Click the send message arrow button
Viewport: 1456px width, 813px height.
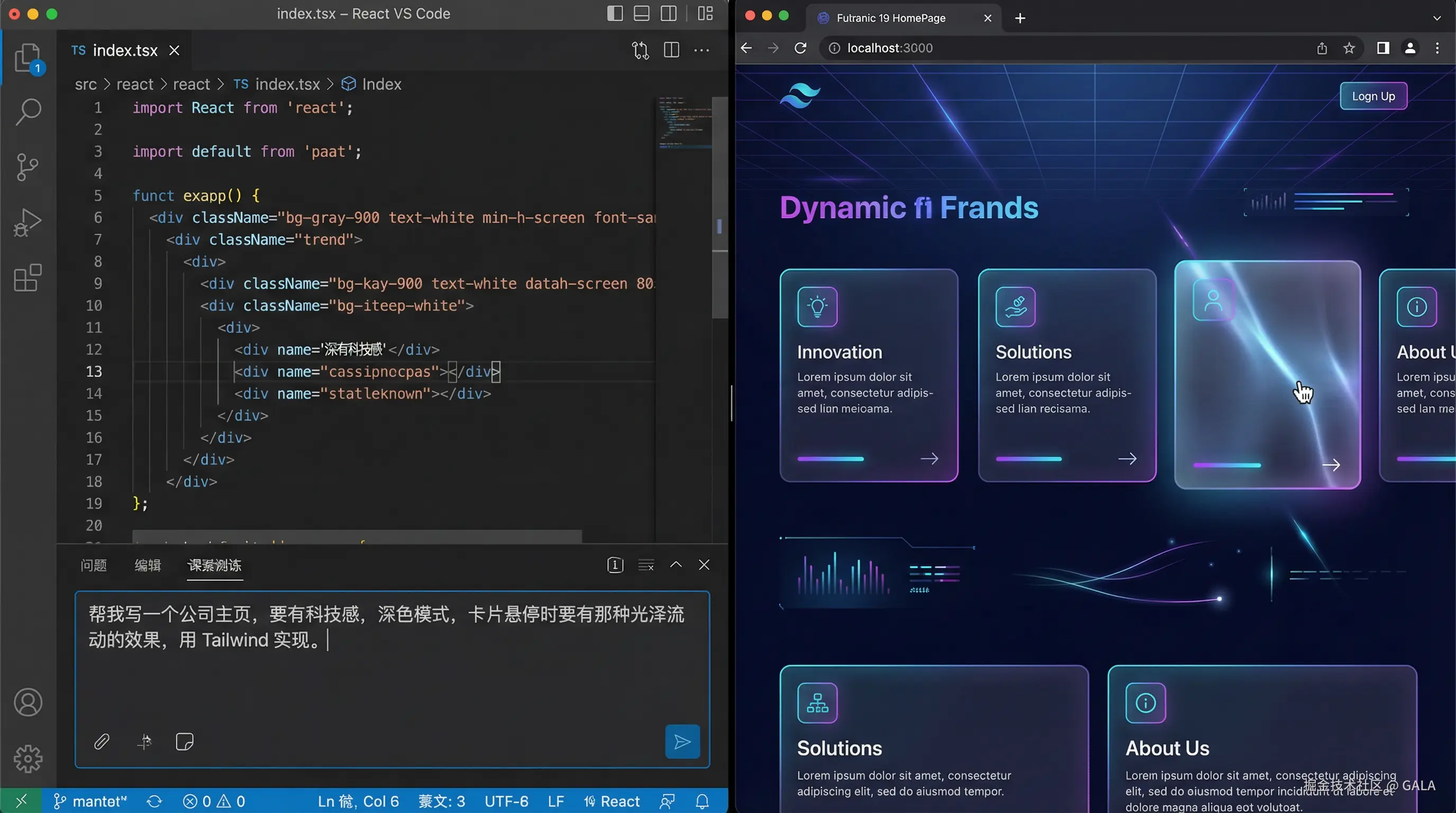click(x=682, y=741)
